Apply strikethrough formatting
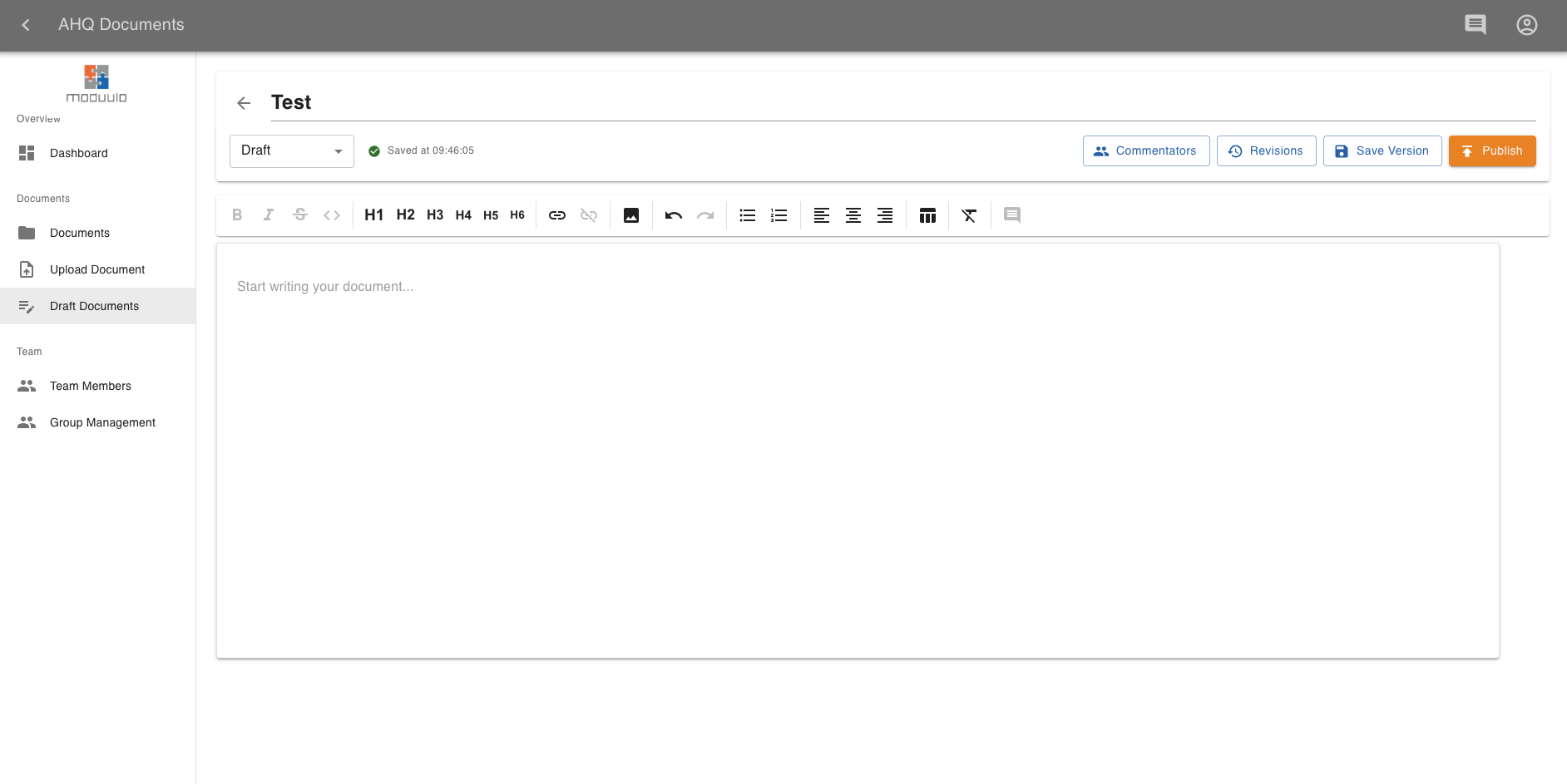The image size is (1567, 784). click(299, 214)
